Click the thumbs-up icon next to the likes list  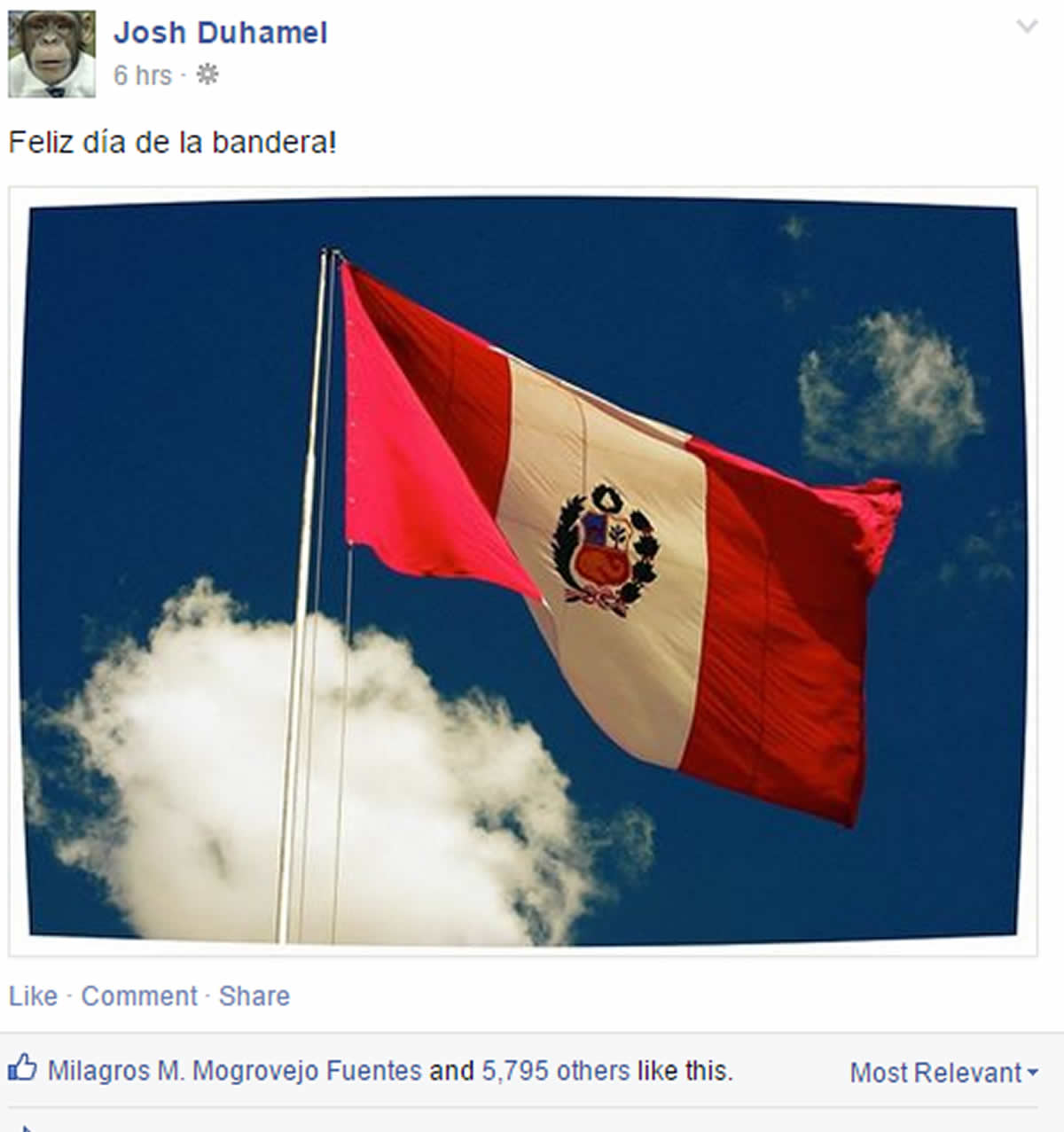click(22, 1067)
